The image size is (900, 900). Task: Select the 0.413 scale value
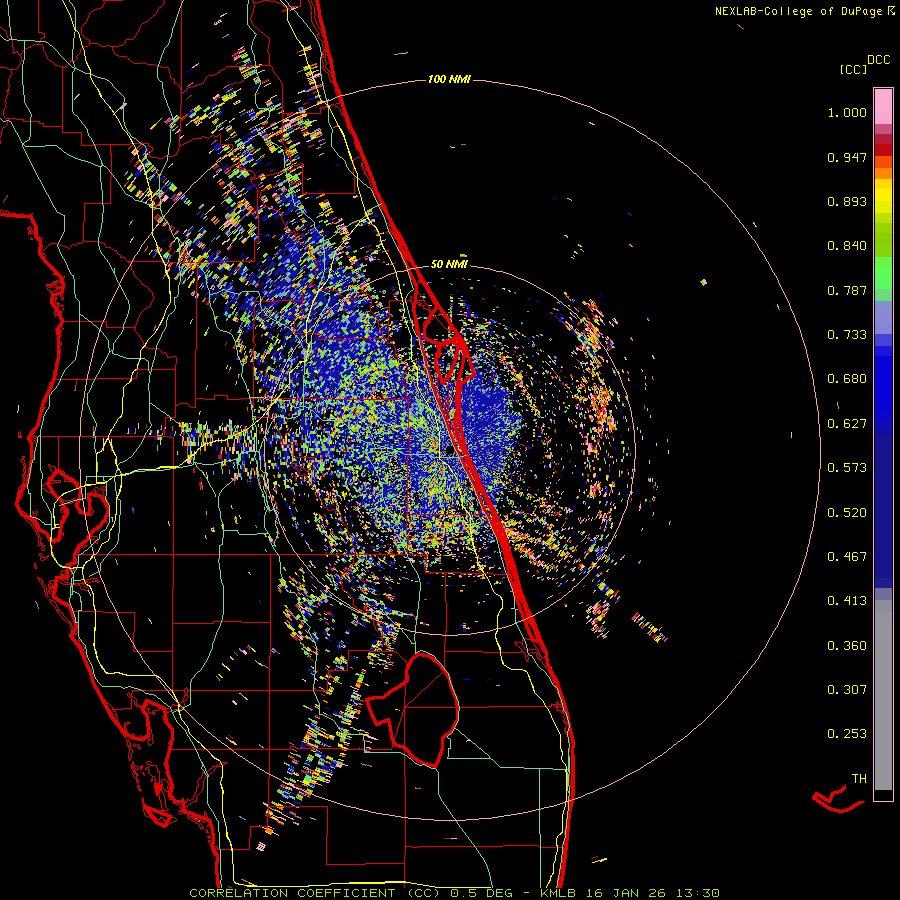(x=847, y=601)
